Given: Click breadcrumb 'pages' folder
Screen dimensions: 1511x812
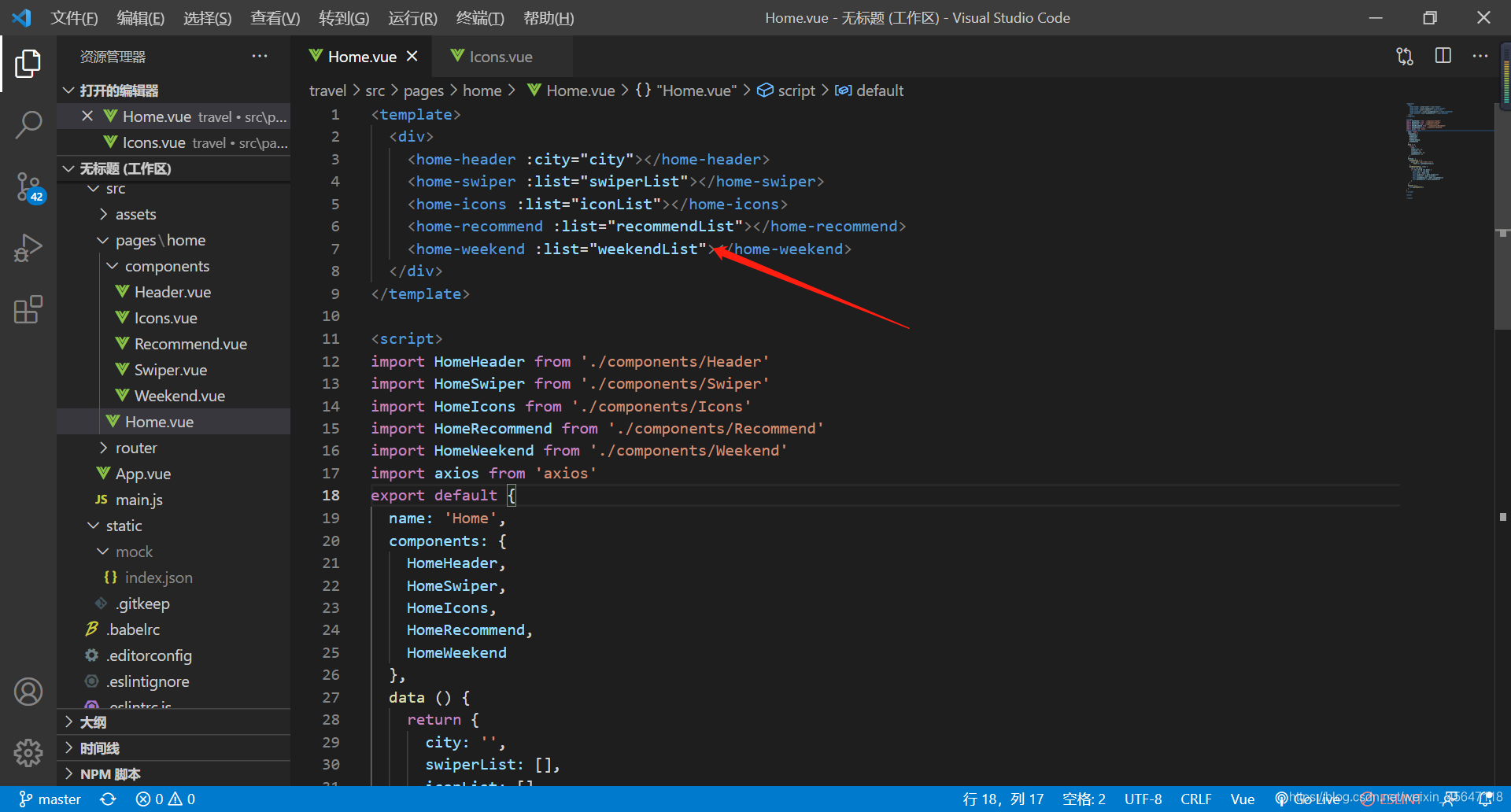Looking at the screenshot, I should 423,90.
